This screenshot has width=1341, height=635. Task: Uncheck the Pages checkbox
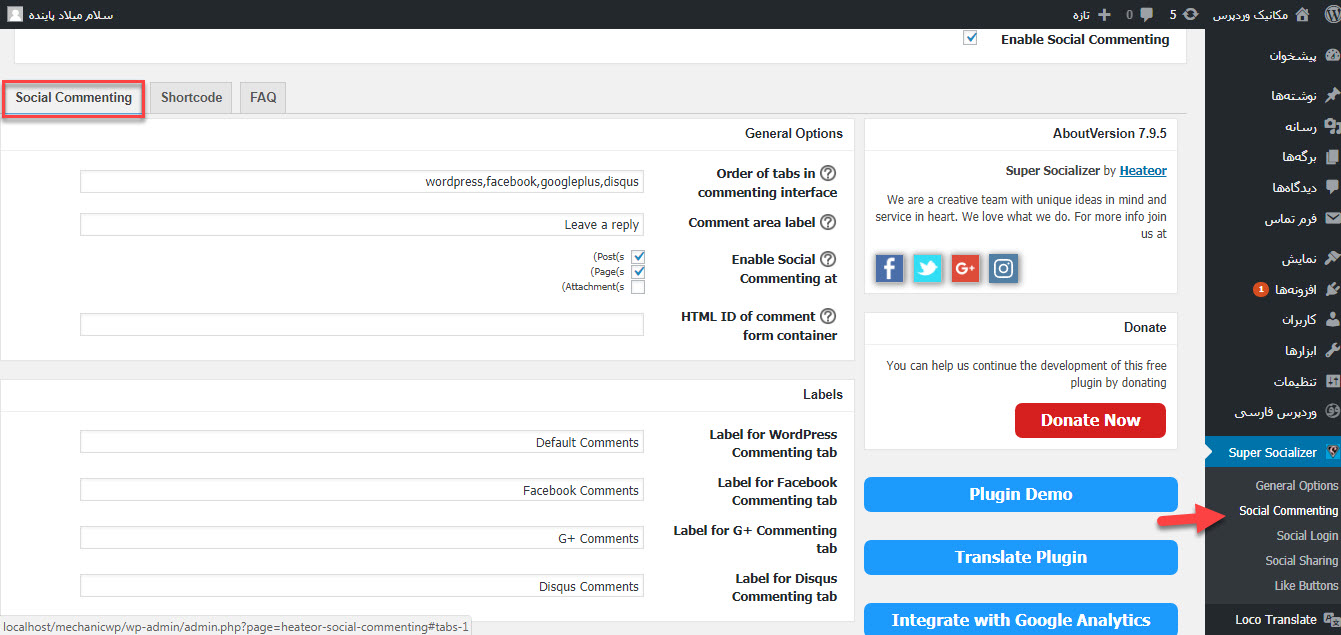pyautogui.click(x=637, y=272)
